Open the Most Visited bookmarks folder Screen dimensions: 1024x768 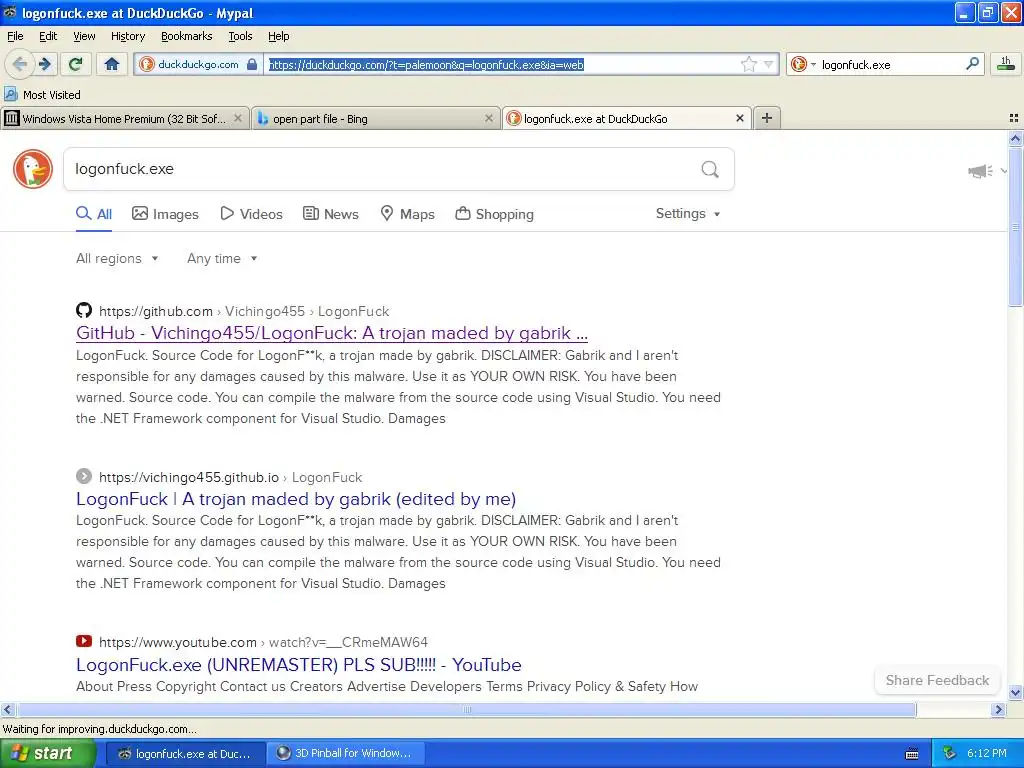point(43,95)
